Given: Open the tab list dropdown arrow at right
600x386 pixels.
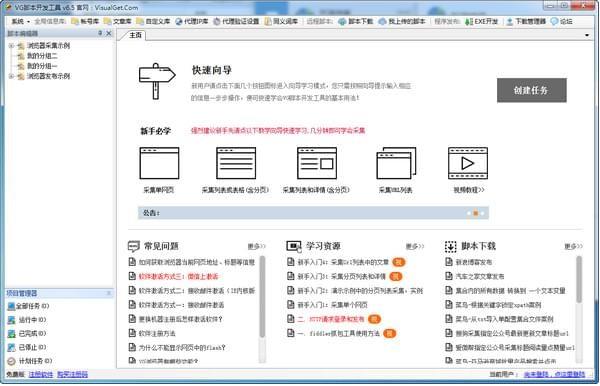Looking at the screenshot, I should (x=587, y=35).
